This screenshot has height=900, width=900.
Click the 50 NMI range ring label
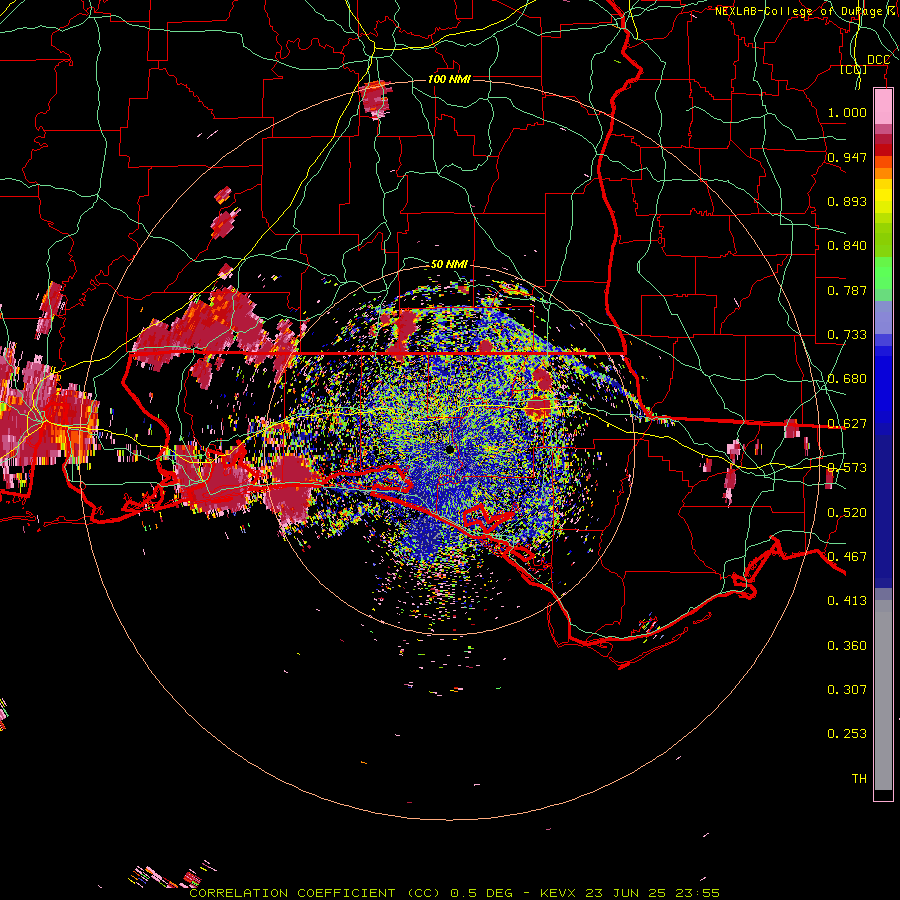[x=449, y=264]
